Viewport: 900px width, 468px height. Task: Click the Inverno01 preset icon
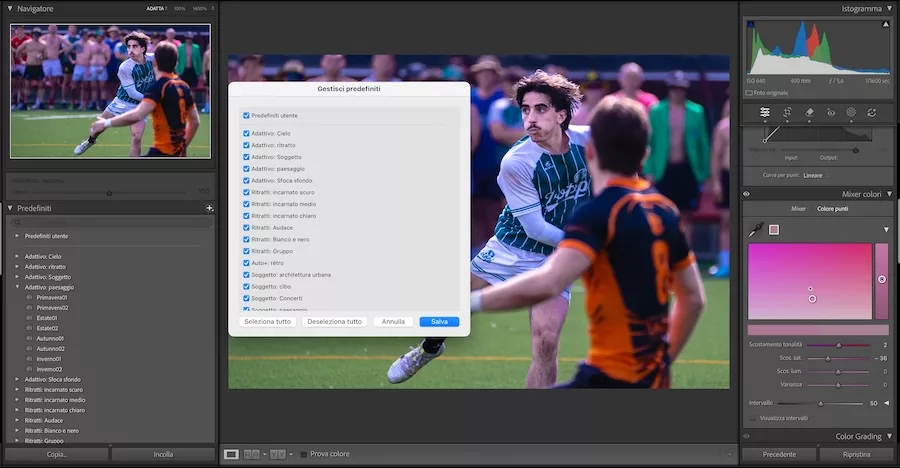pos(29,359)
